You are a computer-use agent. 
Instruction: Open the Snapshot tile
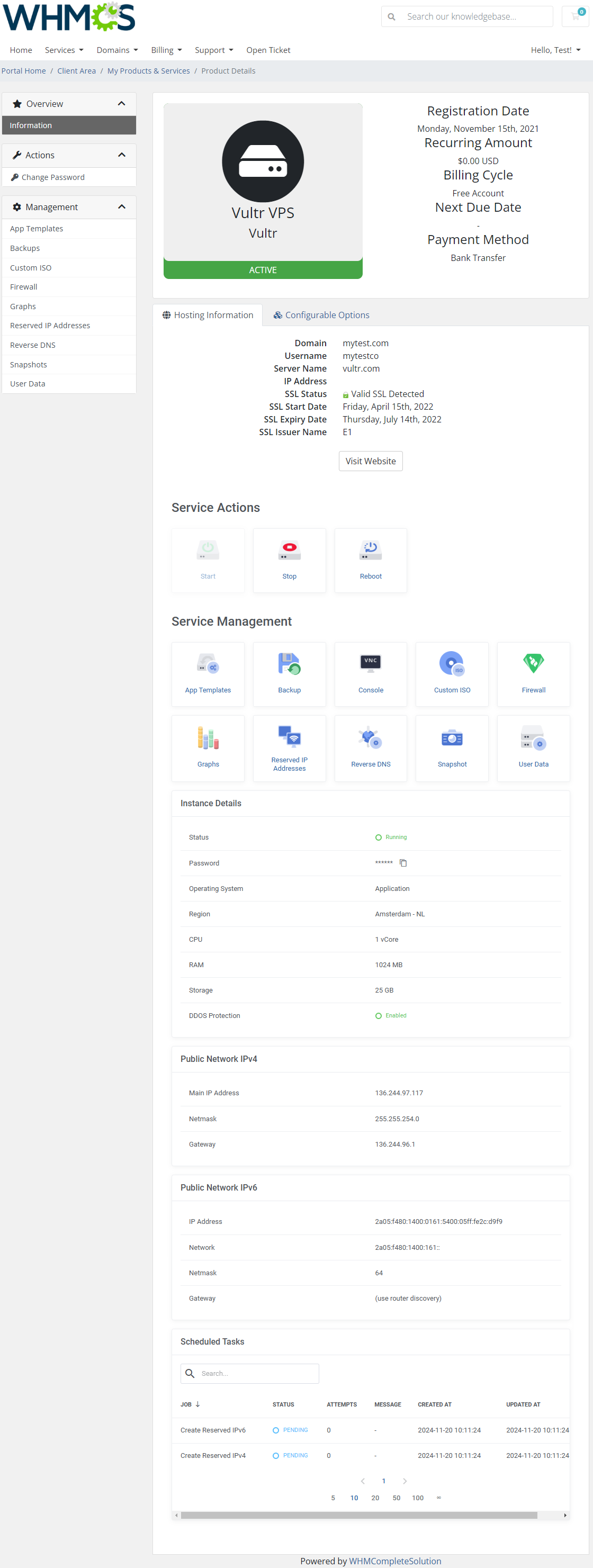pos(452,748)
